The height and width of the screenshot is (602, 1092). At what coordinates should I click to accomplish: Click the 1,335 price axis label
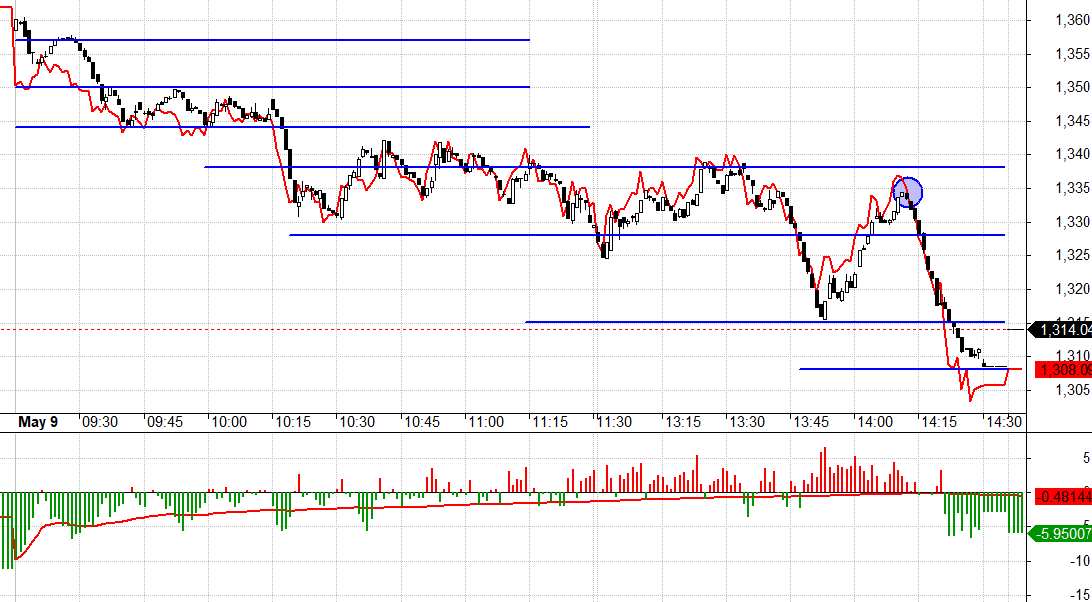pyautogui.click(x=1072, y=188)
